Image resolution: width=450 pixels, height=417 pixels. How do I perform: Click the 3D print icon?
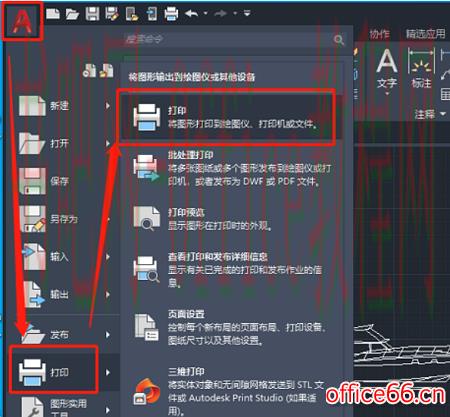tap(146, 391)
